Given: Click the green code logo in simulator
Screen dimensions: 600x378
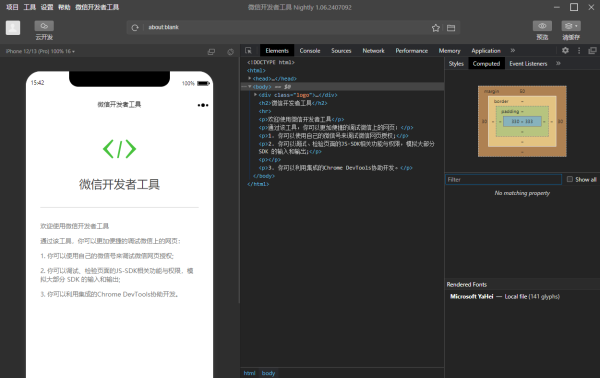Looking at the screenshot, I should 119,149.
